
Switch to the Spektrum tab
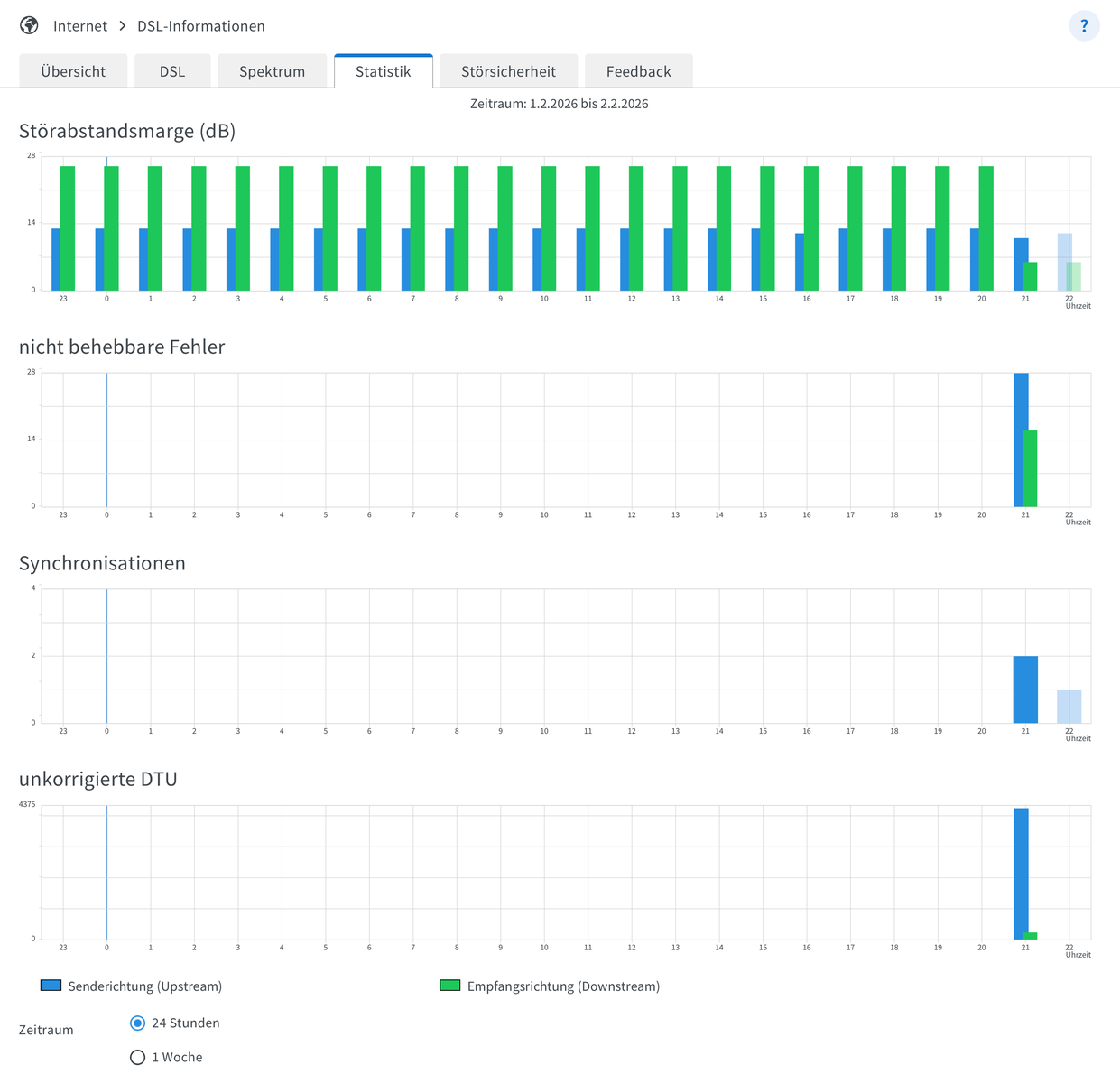(272, 71)
